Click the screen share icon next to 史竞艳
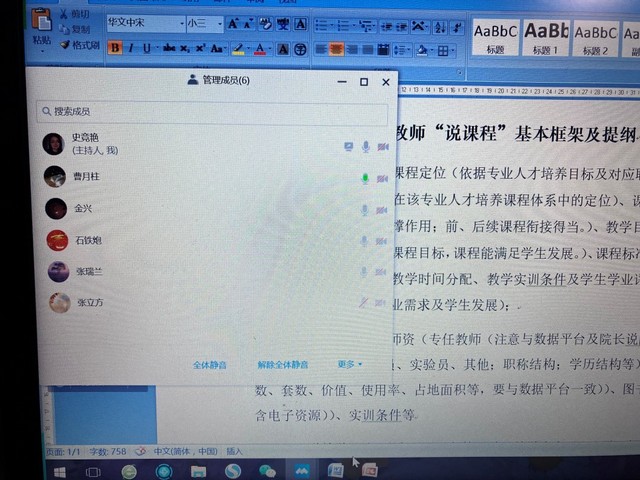Image resolution: width=640 pixels, height=480 pixels. pyautogui.click(x=348, y=146)
